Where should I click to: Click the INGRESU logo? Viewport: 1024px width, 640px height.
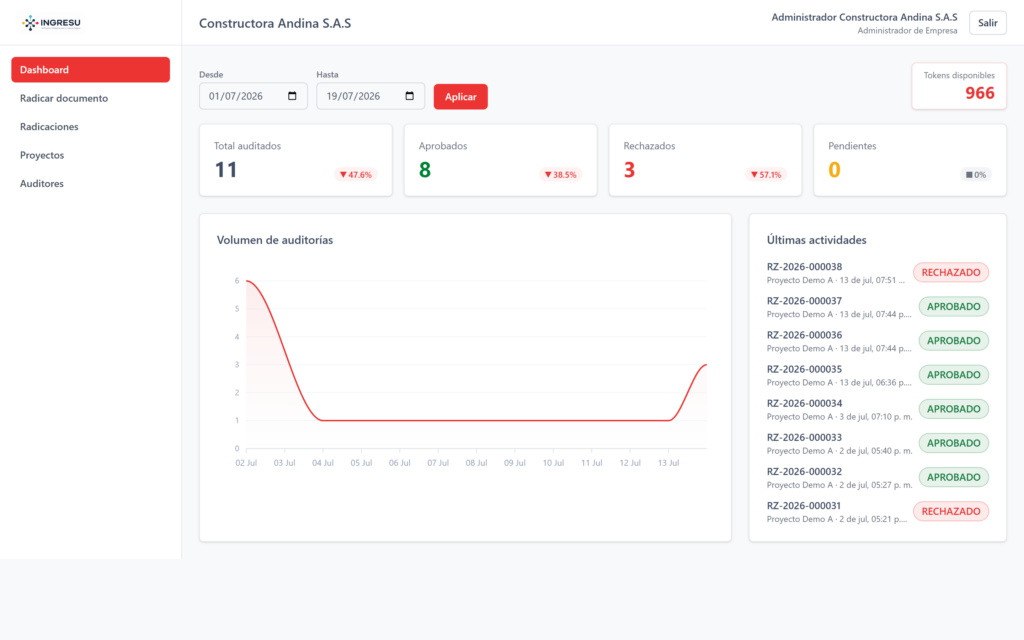pos(51,23)
